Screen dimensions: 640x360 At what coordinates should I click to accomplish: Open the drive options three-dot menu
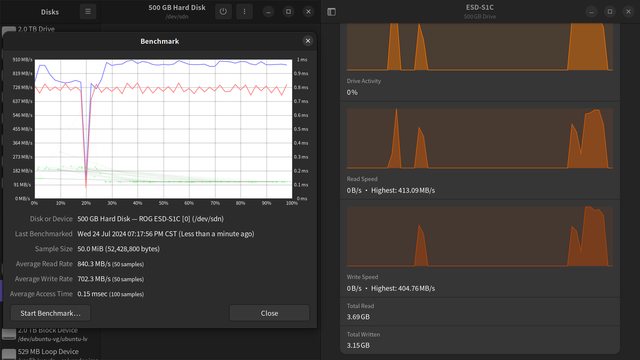coord(244,11)
